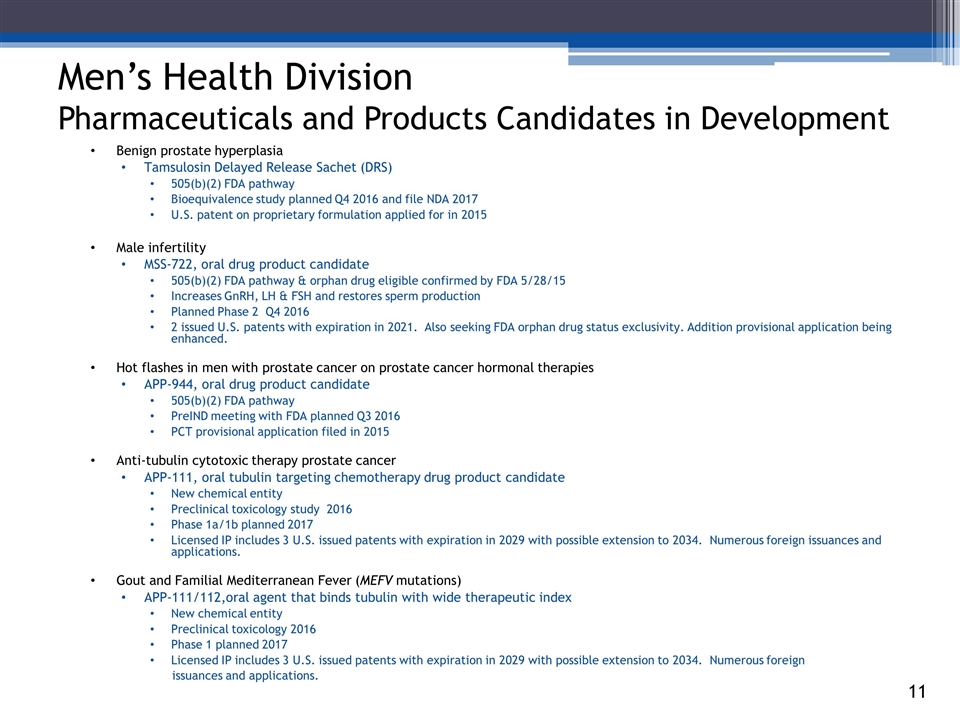Select the "Increases GnRH, LH & FSH" line
The image size is (960, 720).
click(325, 296)
